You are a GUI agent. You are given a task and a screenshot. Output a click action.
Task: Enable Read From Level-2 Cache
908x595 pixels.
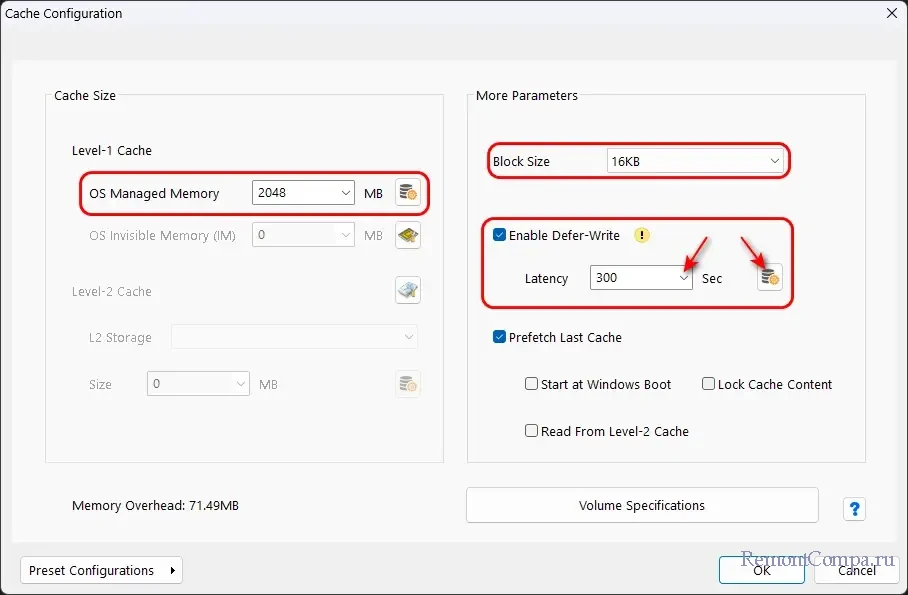[x=532, y=431]
